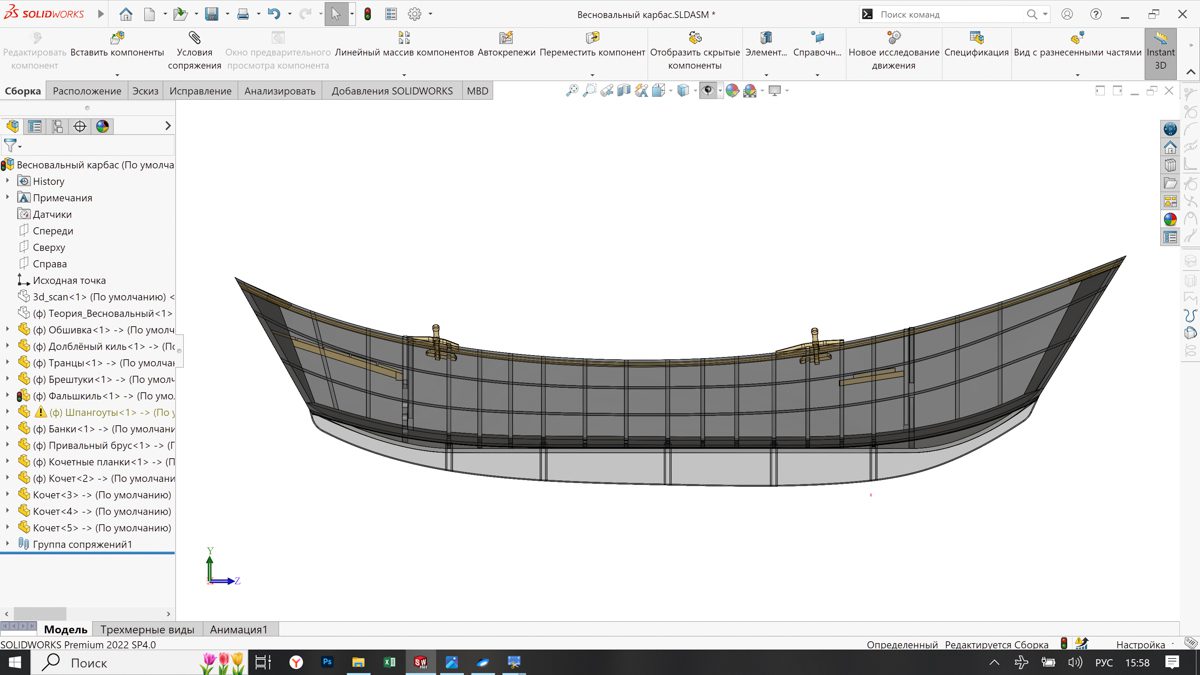Toggle Отобразить скрытые компоненты
This screenshot has width=1200, height=675.
(x=694, y=38)
